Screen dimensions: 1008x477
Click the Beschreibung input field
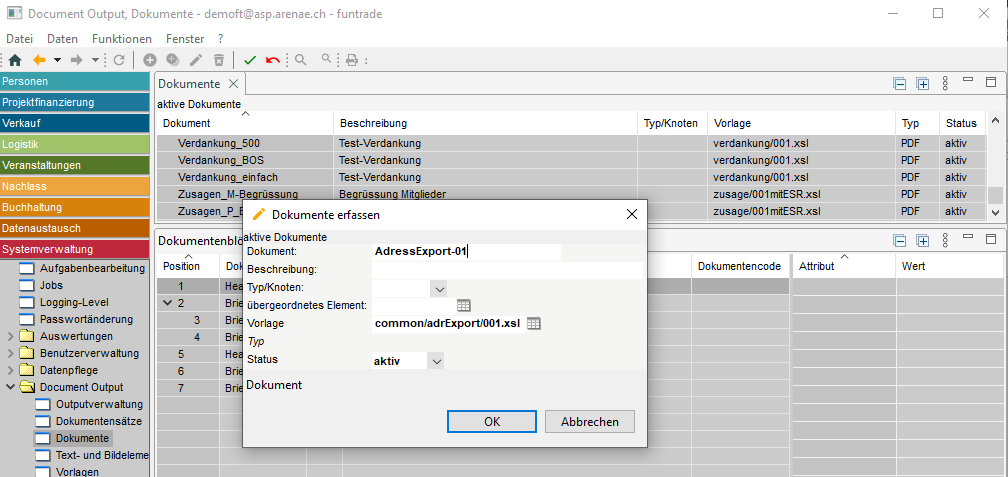coord(507,270)
